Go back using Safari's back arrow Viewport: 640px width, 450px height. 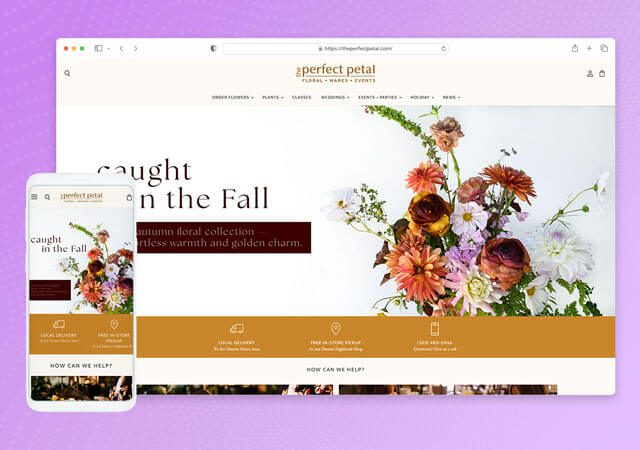(121, 48)
